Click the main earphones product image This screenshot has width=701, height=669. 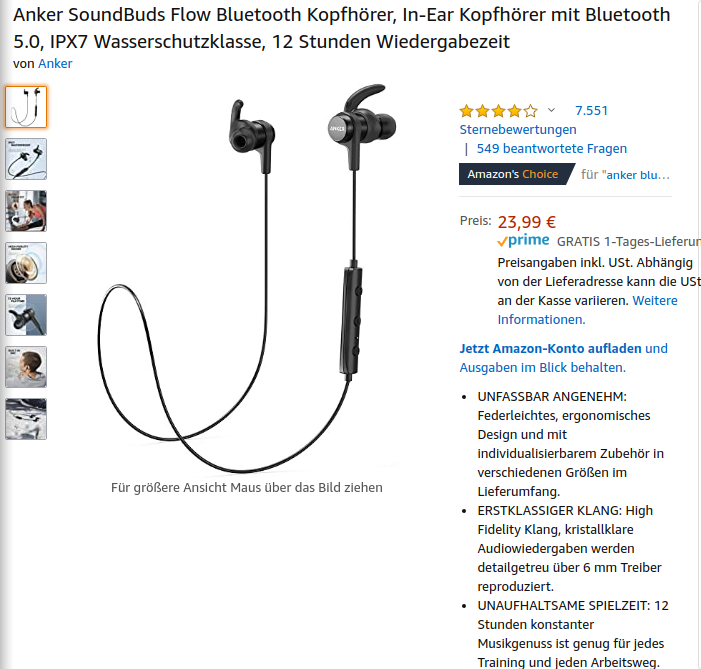(247, 278)
